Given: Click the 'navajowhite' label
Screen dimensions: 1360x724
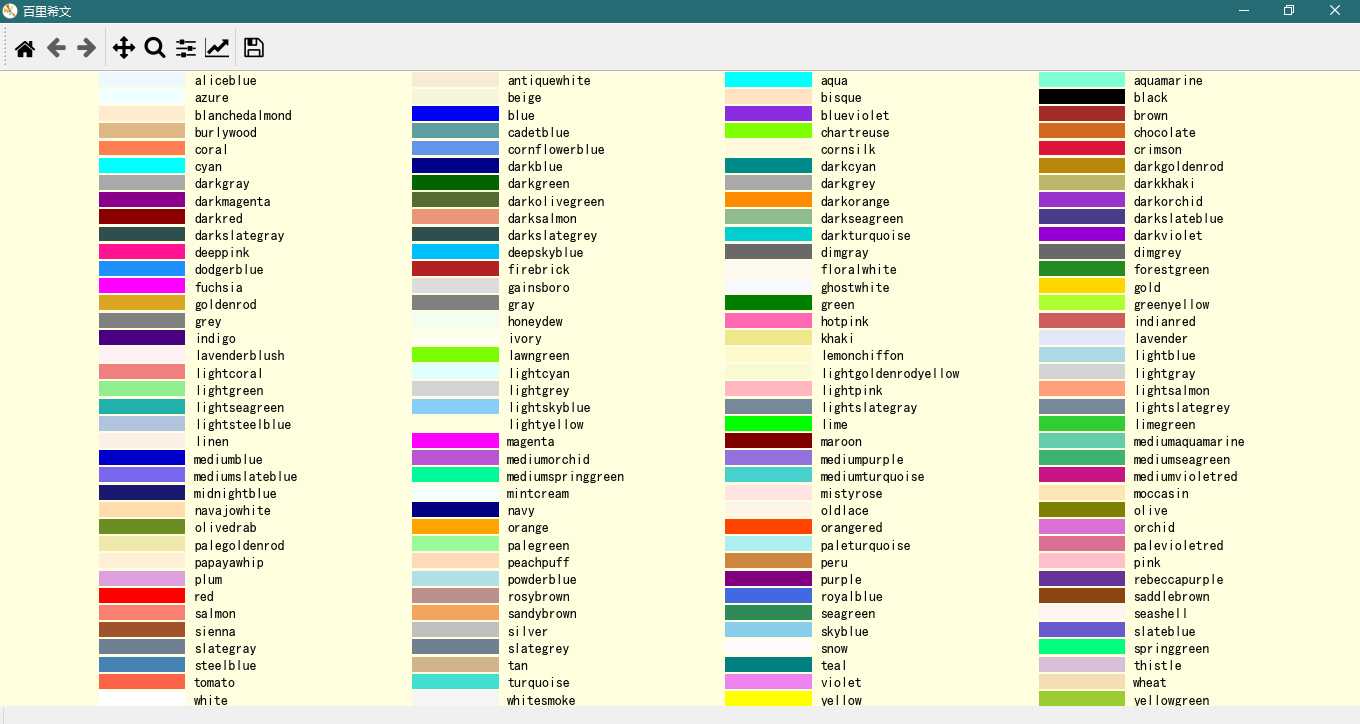Looking at the screenshot, I should coord(232,510).
